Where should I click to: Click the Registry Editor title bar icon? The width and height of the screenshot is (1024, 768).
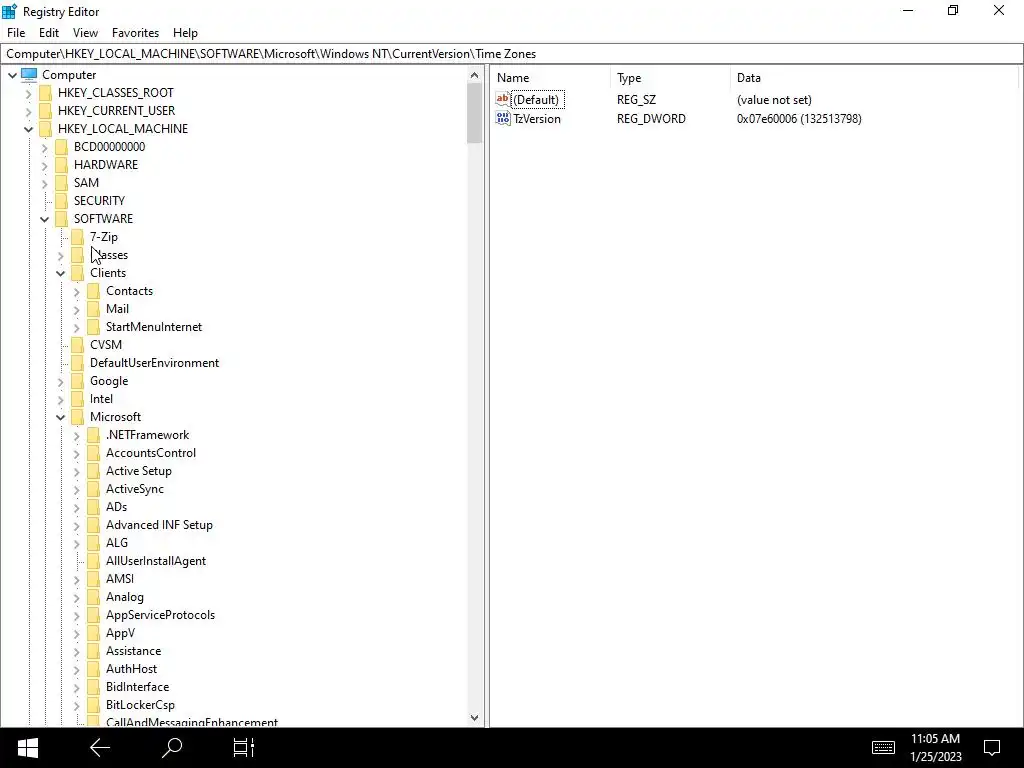(10, 11)
